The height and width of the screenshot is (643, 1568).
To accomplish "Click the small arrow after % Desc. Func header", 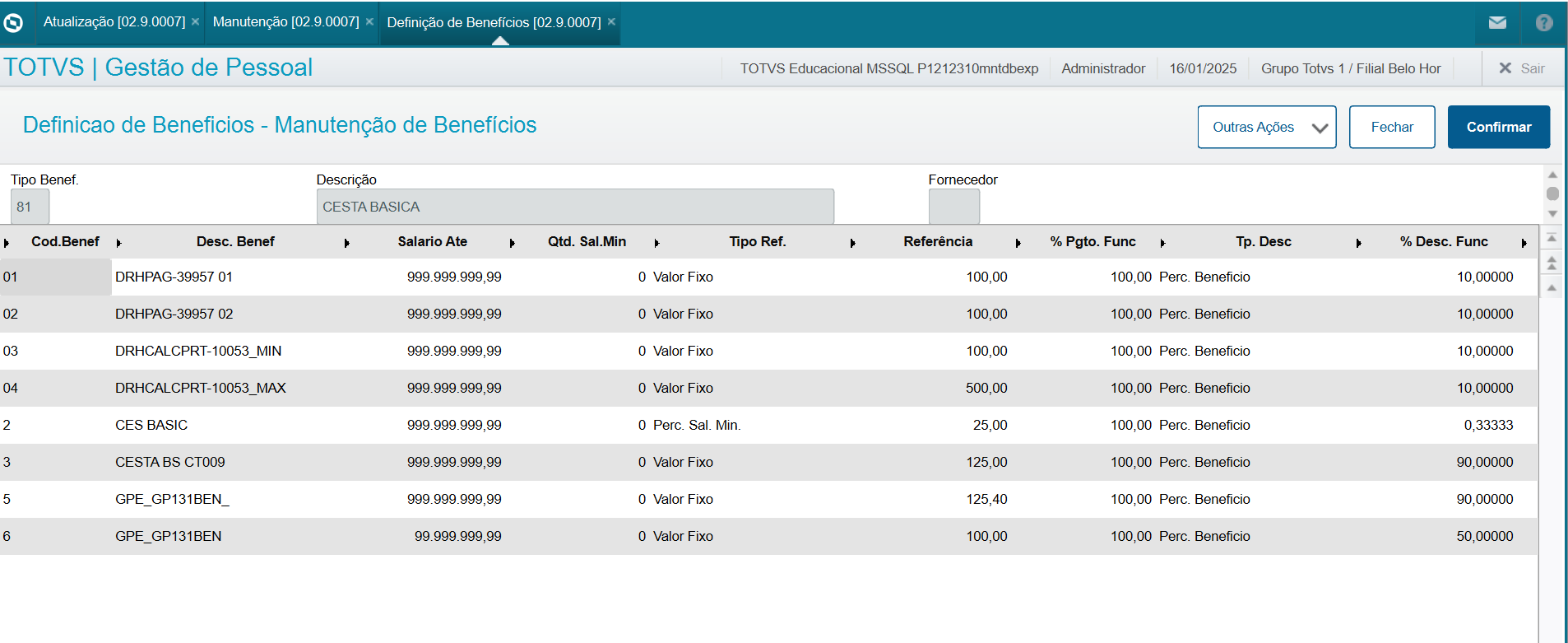I will coord(1524,243).
